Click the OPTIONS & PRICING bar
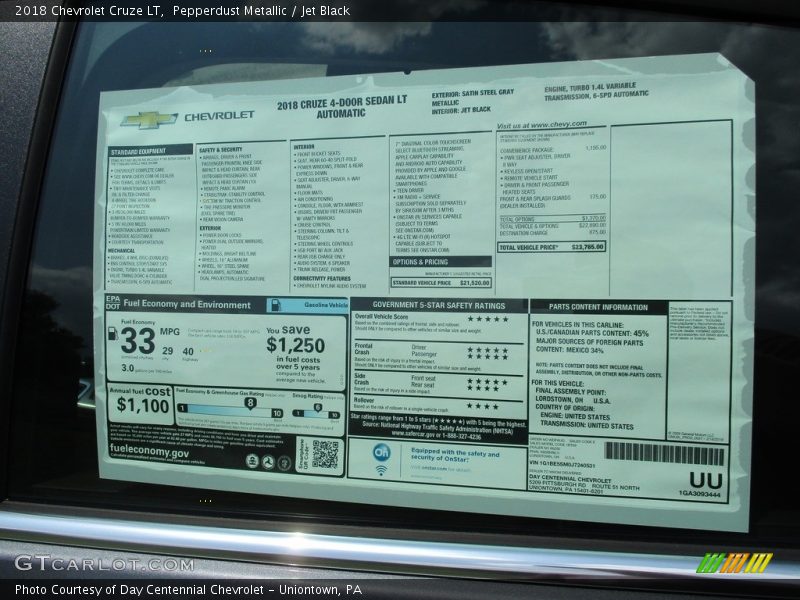800x600 pixels. 440,262
